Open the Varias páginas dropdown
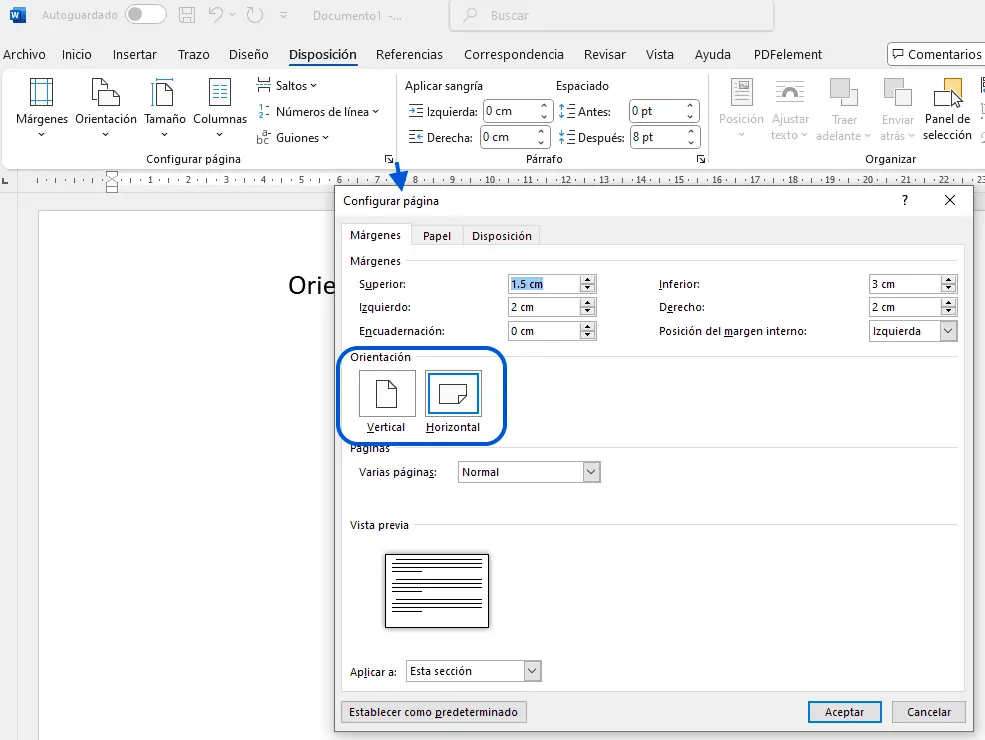The image size is (985, 740). pyautogui.click(x=529, y=472)
